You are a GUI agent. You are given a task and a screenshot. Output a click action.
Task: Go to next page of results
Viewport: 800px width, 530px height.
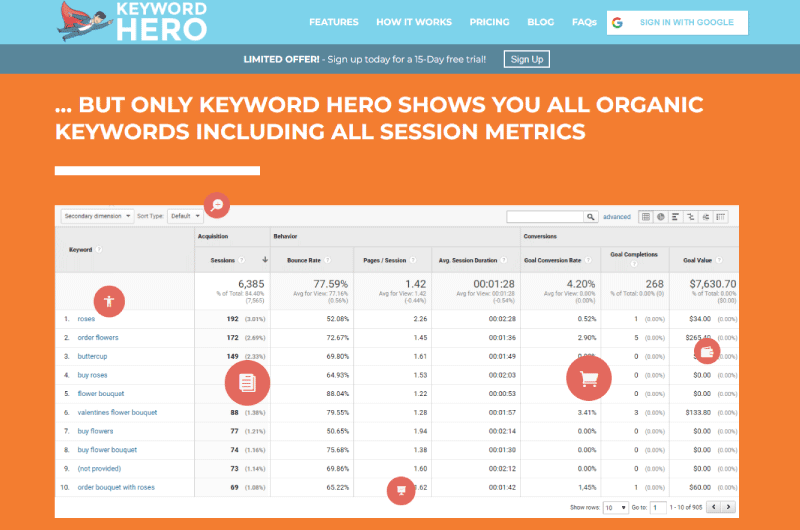point(729,507)
